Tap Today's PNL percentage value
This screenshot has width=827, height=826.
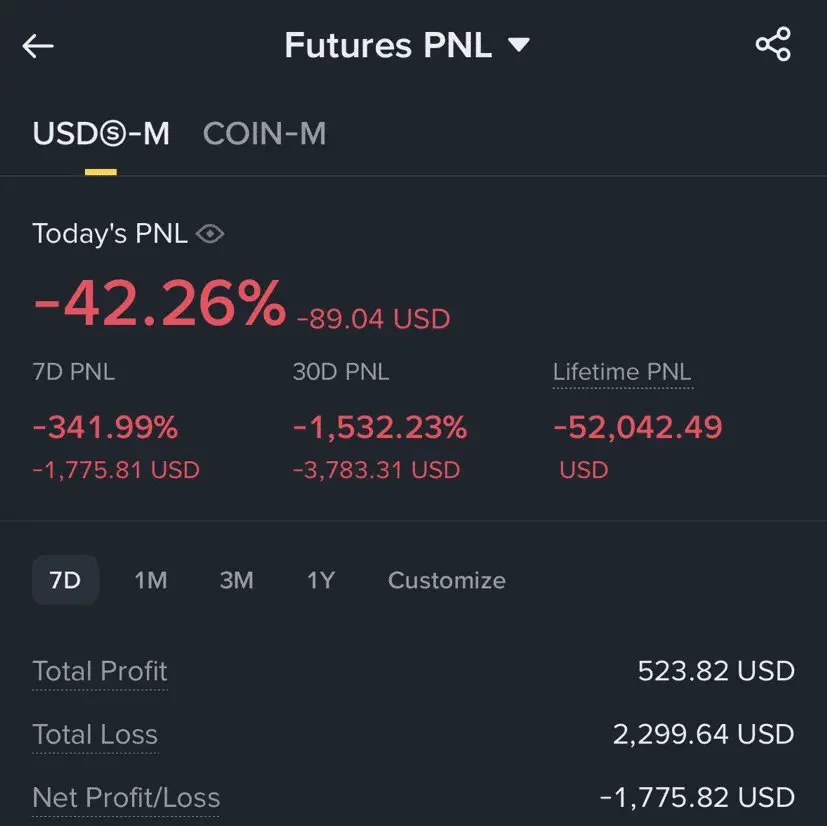[x=160, y=304]
